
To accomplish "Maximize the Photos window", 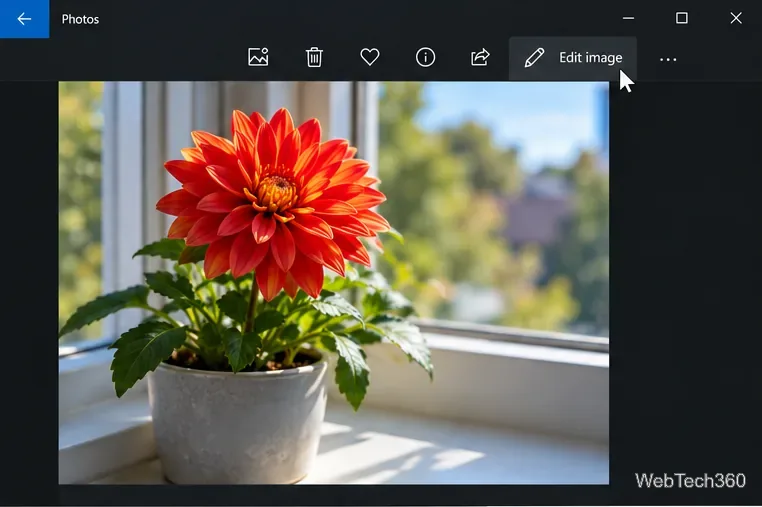I will [x=682, y=18].
